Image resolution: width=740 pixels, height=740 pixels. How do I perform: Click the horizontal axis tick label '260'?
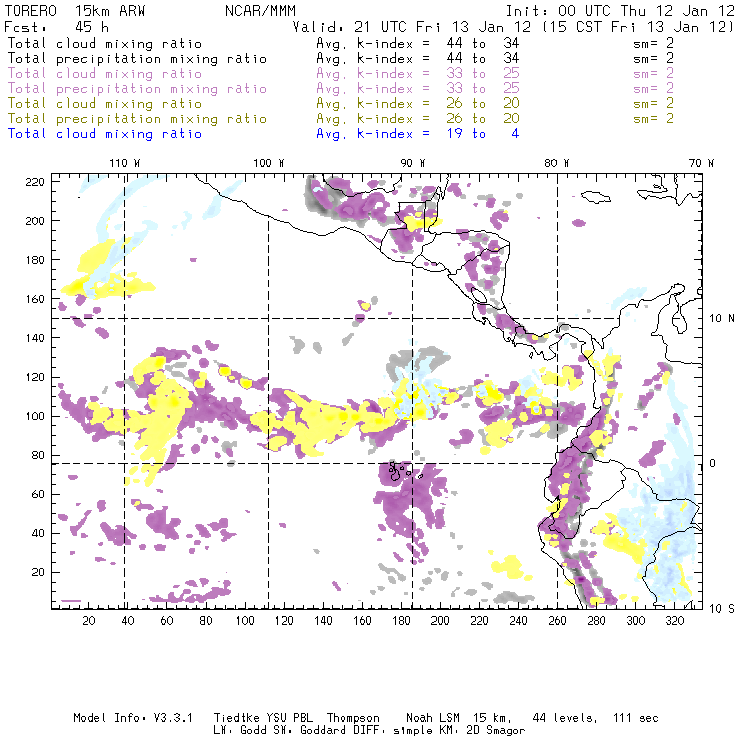tap(557, 621)
